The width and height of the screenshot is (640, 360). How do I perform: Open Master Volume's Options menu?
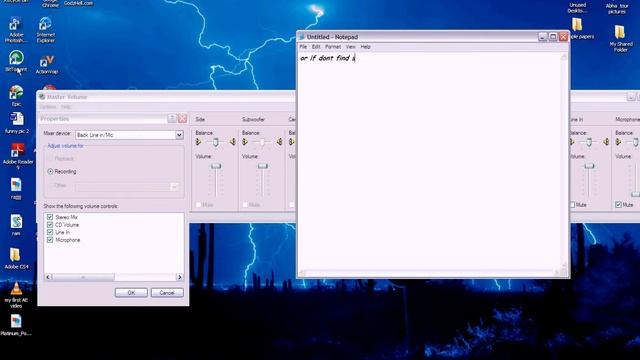[x=48, y=107]
